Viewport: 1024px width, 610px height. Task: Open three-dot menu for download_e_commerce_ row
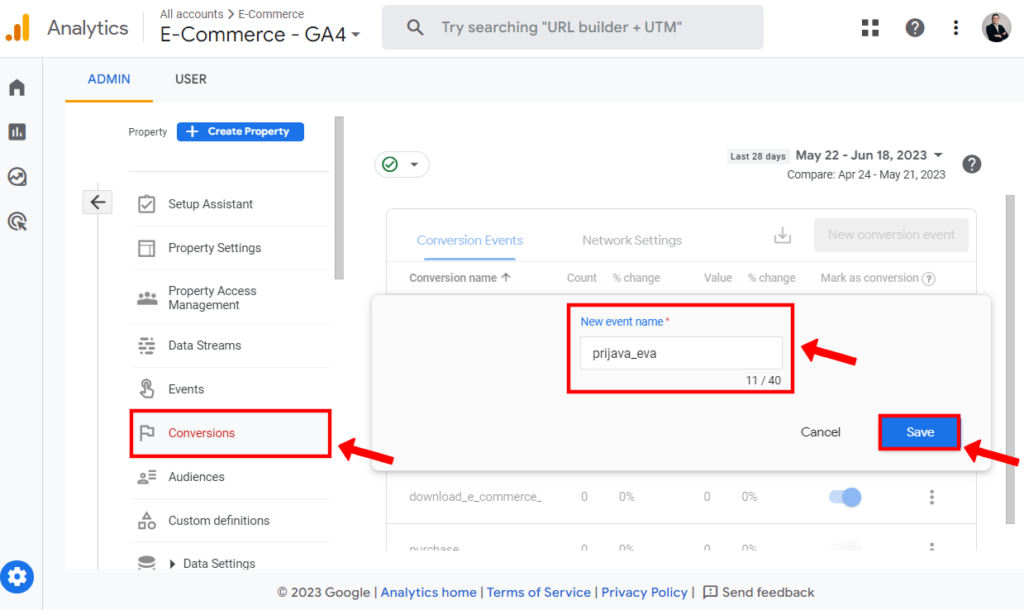tap(931, 497)
